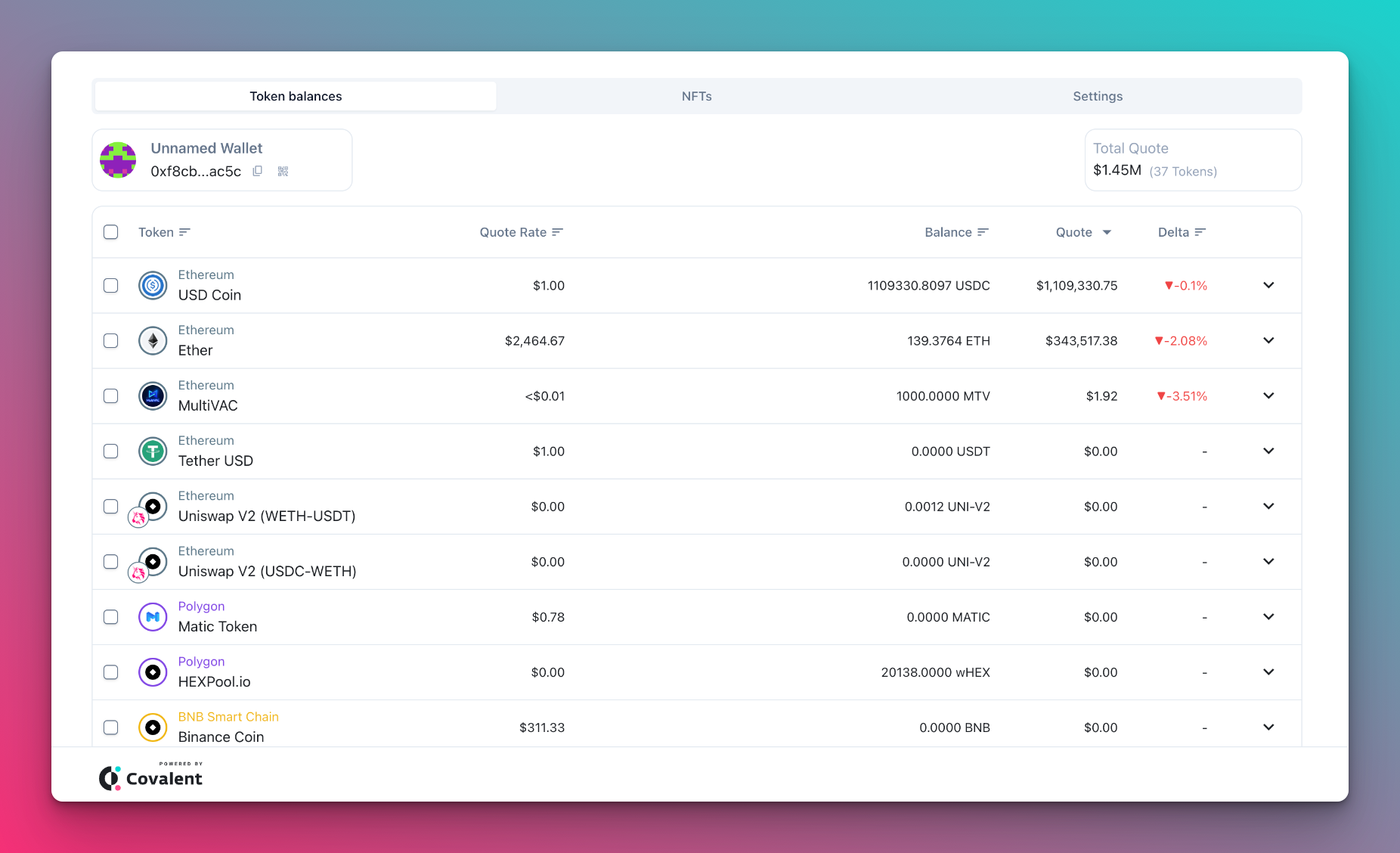
Task: Sort by Balance column icon
Action: [983, 232]
